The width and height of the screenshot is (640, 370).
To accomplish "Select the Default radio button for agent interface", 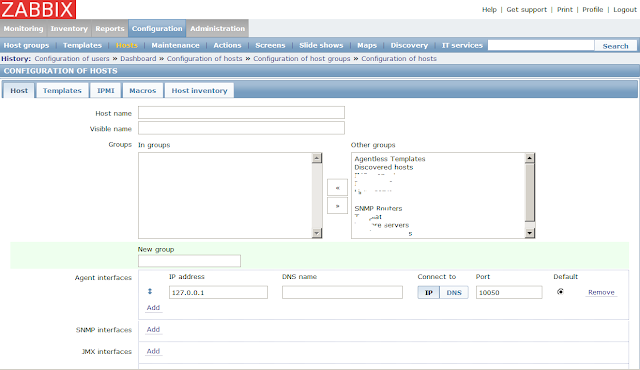I will 560,291.
